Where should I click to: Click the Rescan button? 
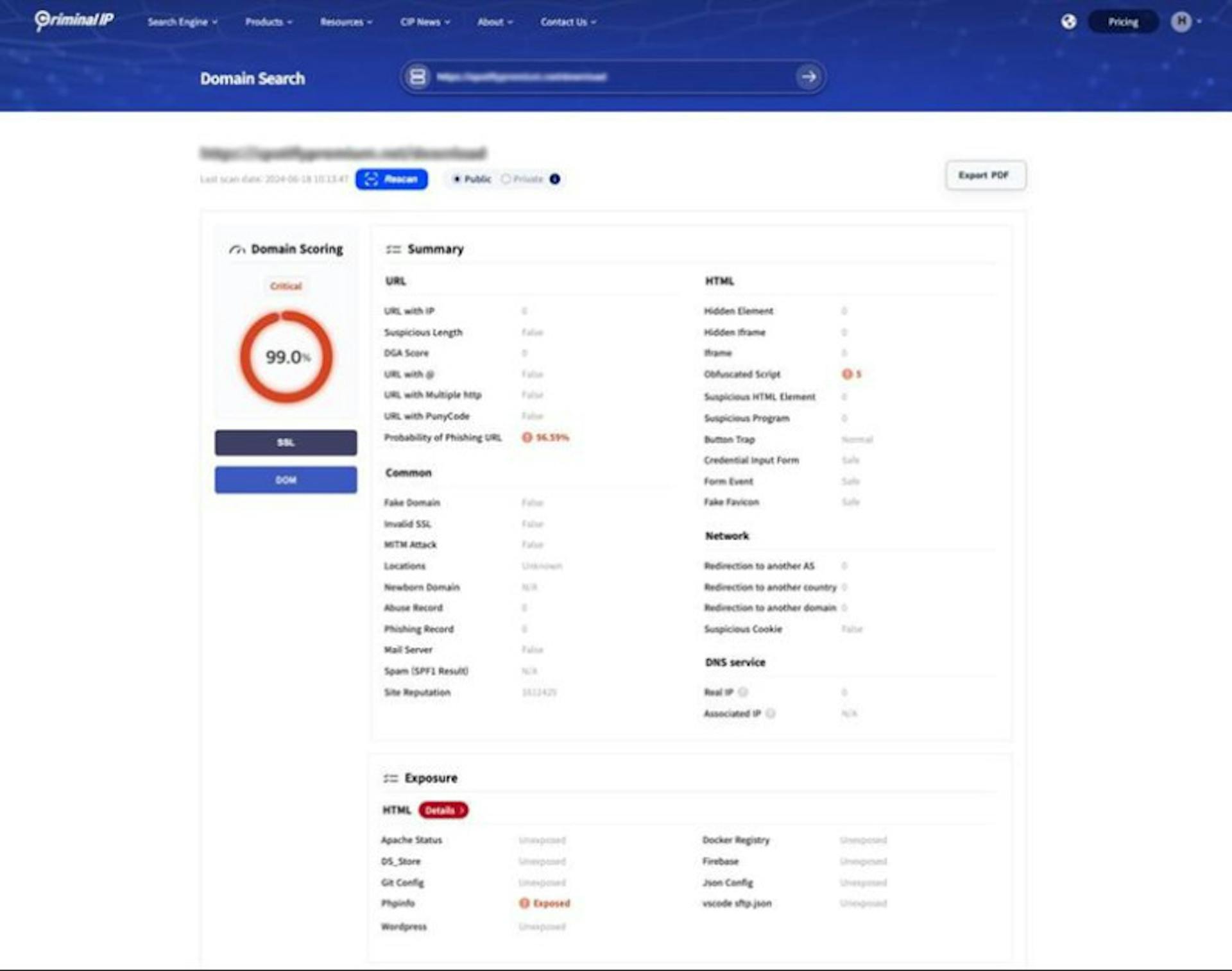pyautogui.click(x=391, y=179)
